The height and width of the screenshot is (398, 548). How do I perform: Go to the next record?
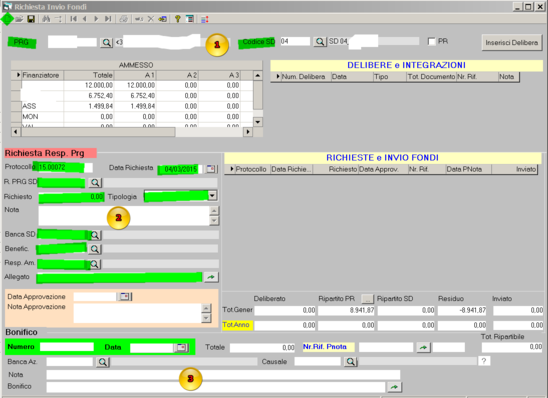(x=96, y=19)
